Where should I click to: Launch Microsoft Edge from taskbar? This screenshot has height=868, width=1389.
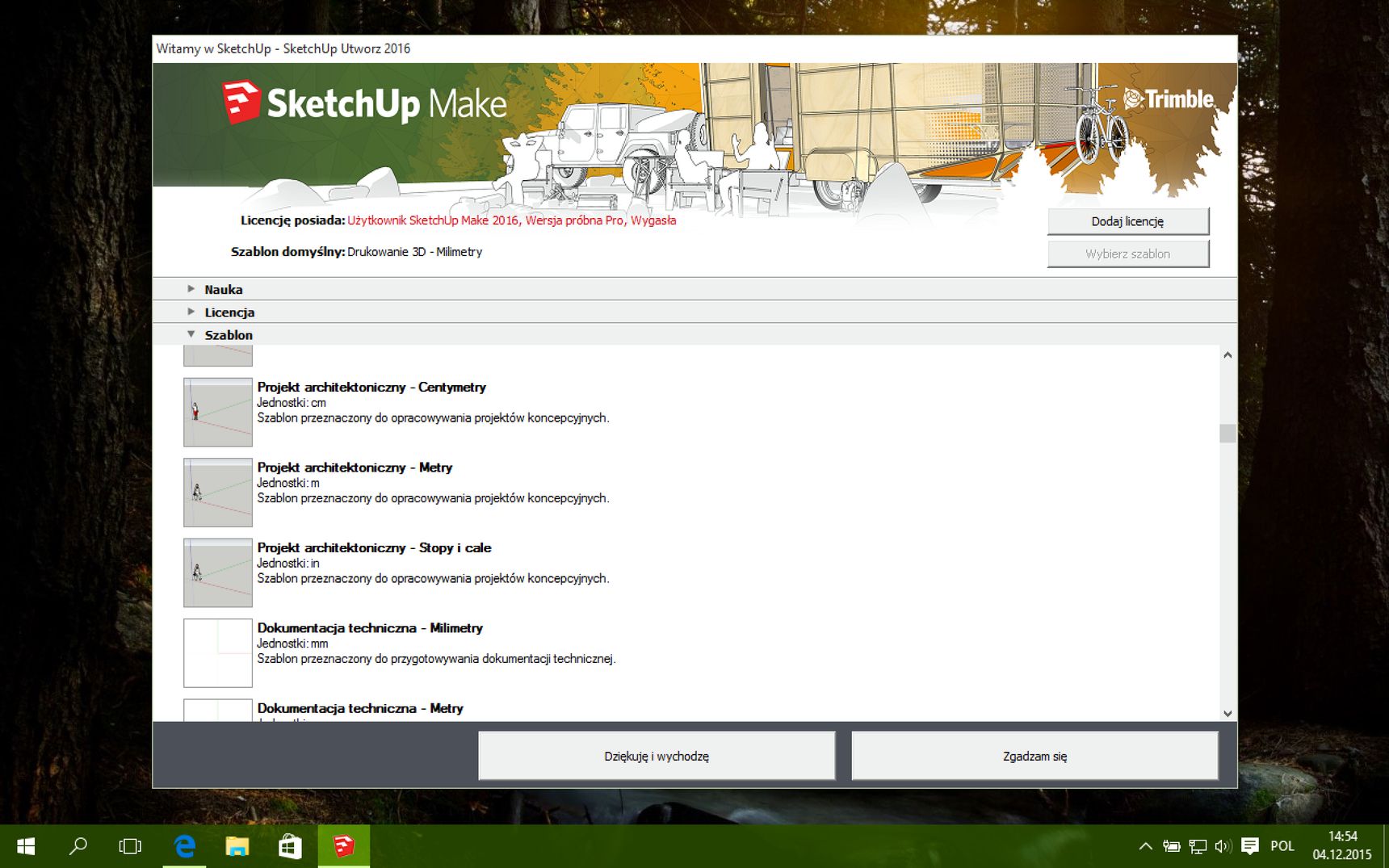click(185, 846)
